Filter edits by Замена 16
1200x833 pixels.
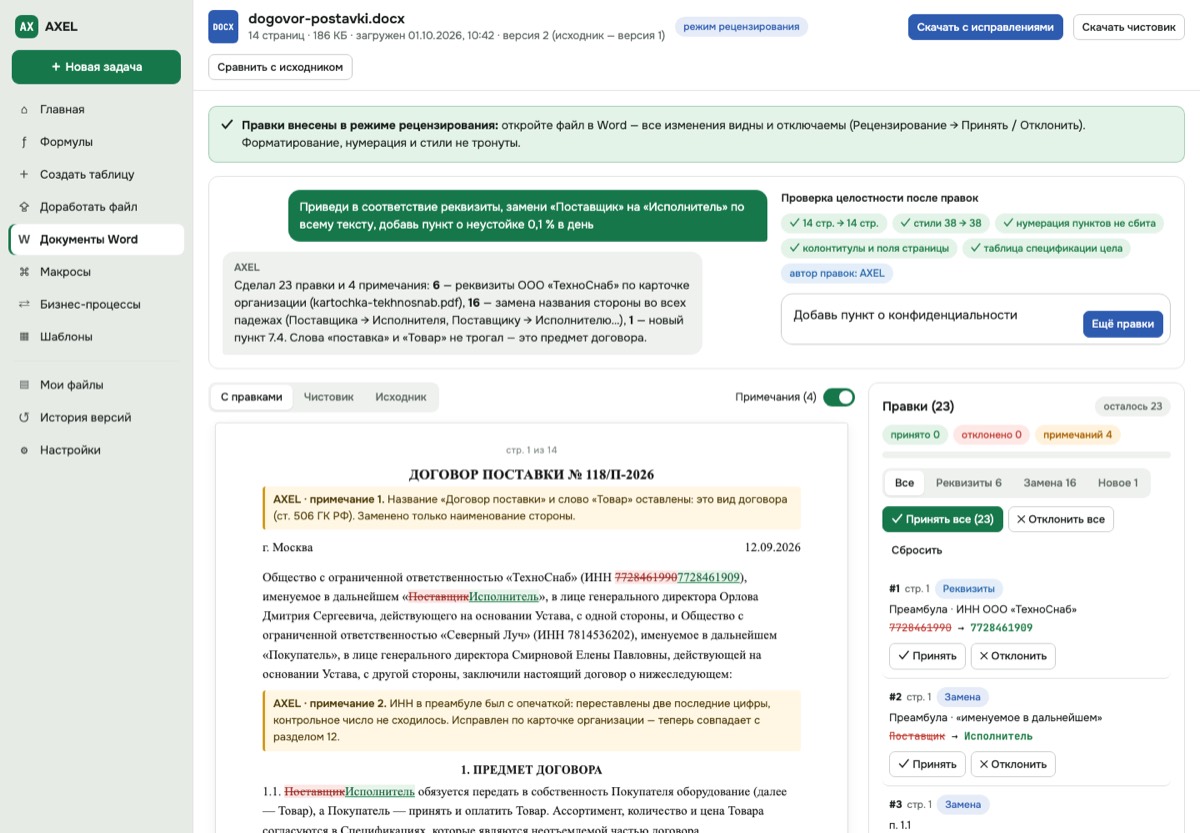click(1050, 483)
